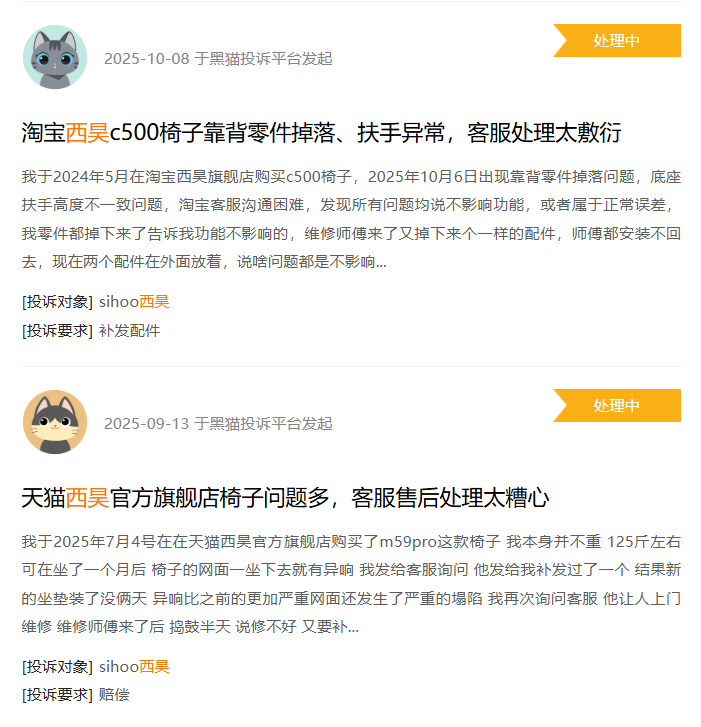Click highlighted 西昊 in the second title
701x727 pixels.
87,498
